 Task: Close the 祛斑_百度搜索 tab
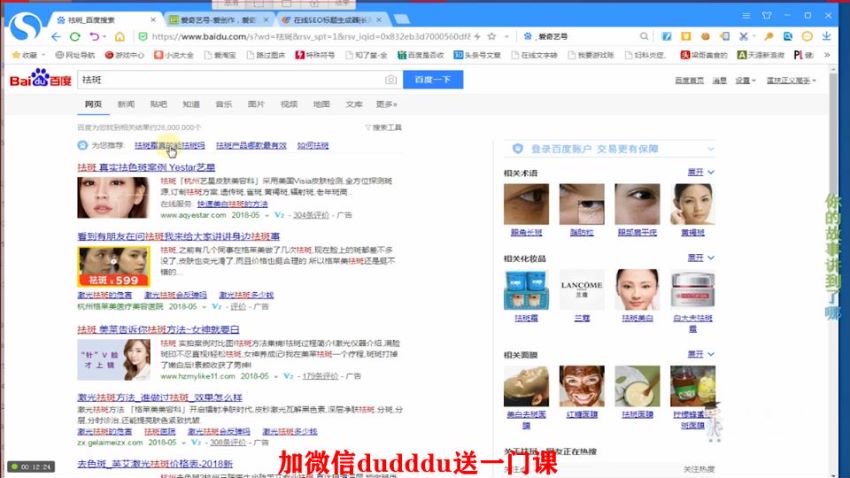(153, 20)
